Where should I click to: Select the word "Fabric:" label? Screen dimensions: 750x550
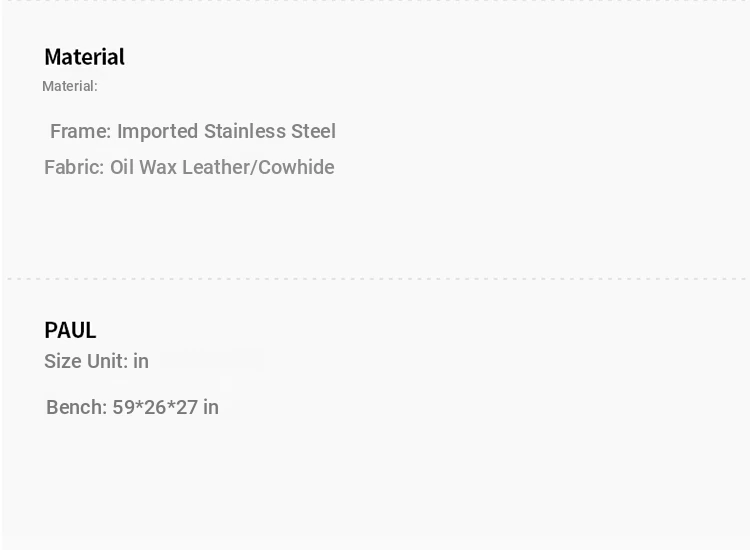point(74,168)
